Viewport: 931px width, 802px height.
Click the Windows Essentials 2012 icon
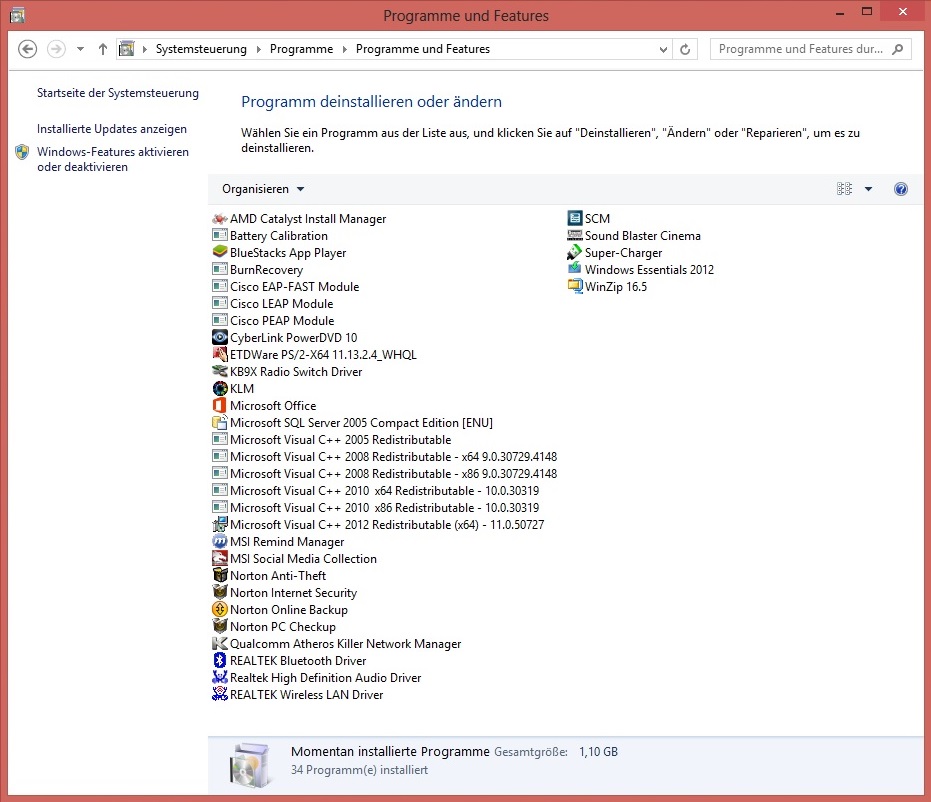tap(575, 270)
